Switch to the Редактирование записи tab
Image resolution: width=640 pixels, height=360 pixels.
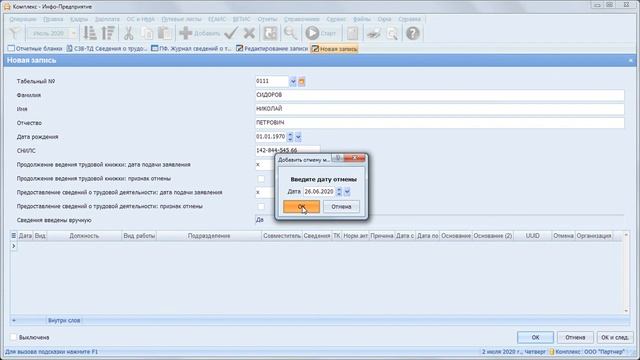(272, 49)
